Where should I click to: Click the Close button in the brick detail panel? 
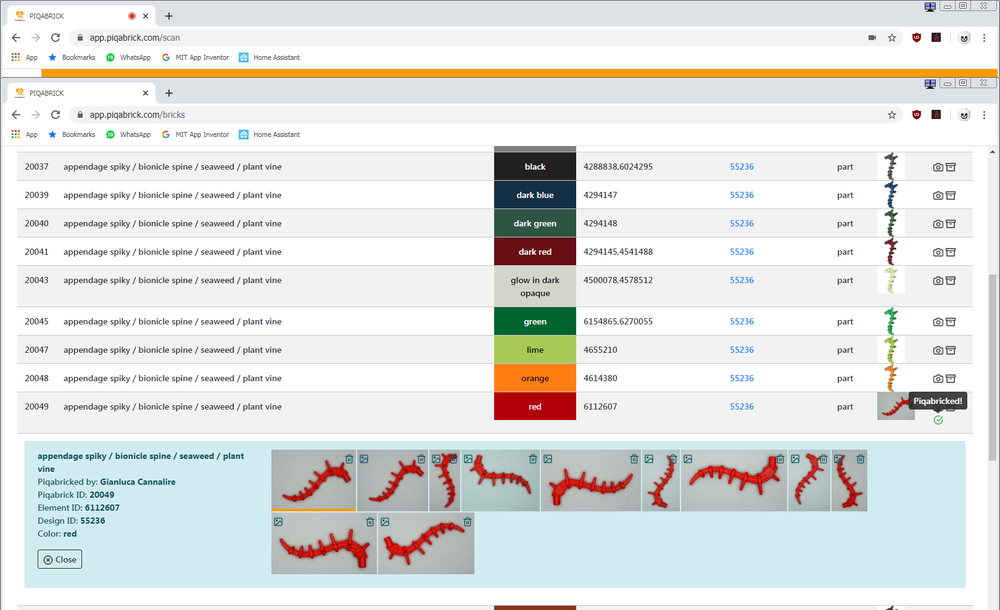tap(59, 560)
